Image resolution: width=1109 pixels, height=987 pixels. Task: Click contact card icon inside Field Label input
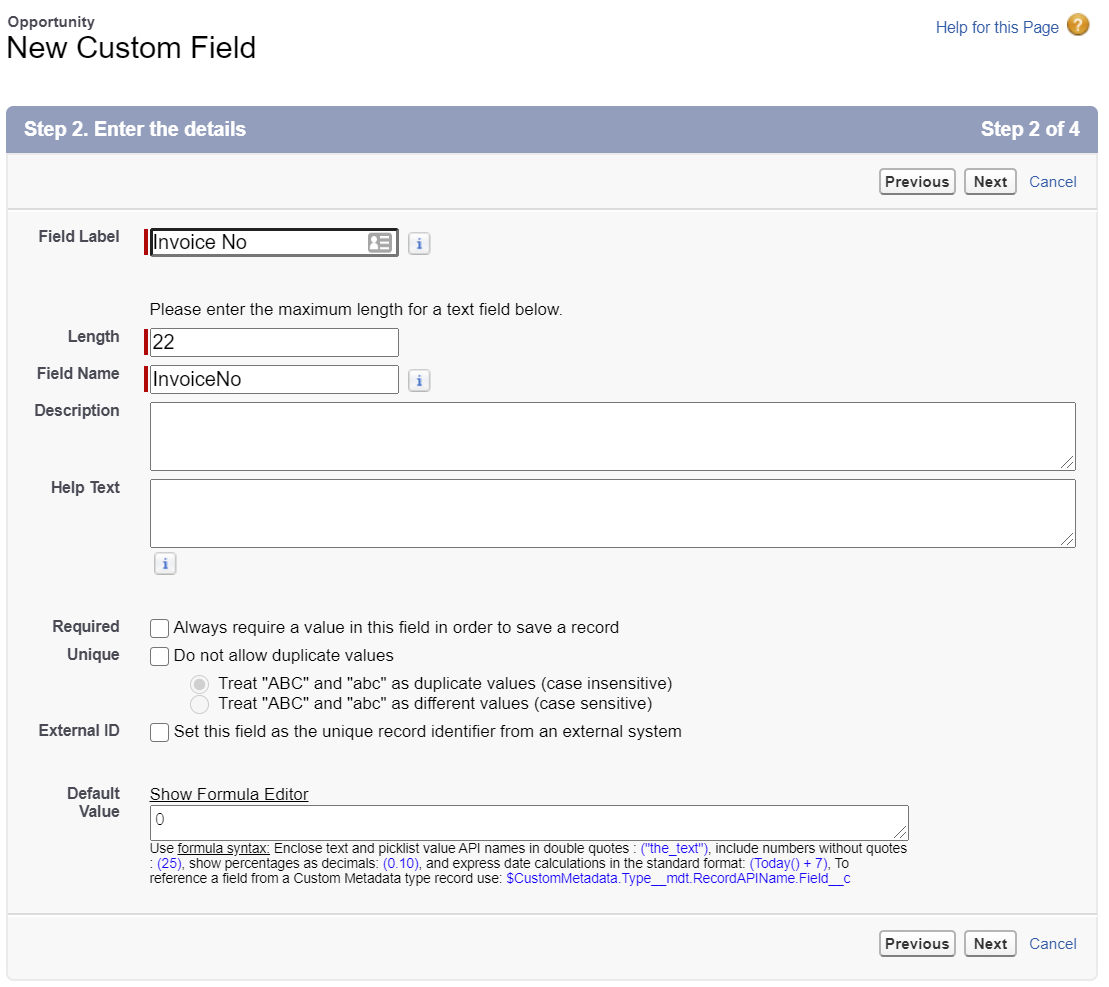[x=380, y=243]
